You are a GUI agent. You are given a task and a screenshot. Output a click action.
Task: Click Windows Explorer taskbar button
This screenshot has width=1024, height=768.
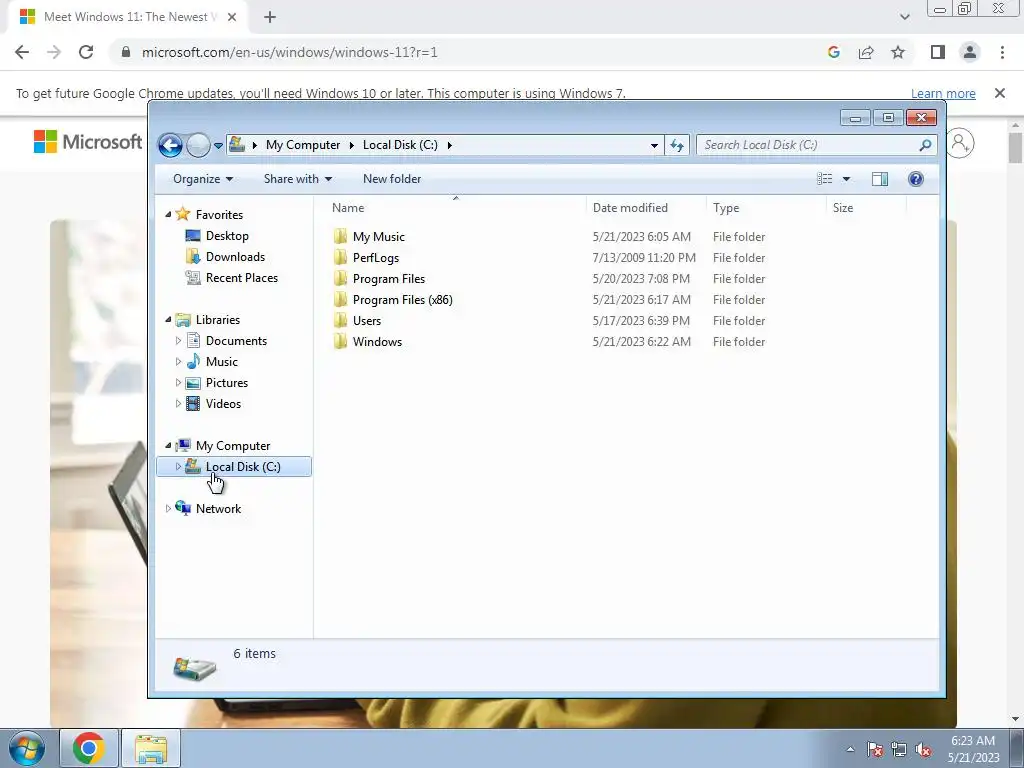point(151,748)
